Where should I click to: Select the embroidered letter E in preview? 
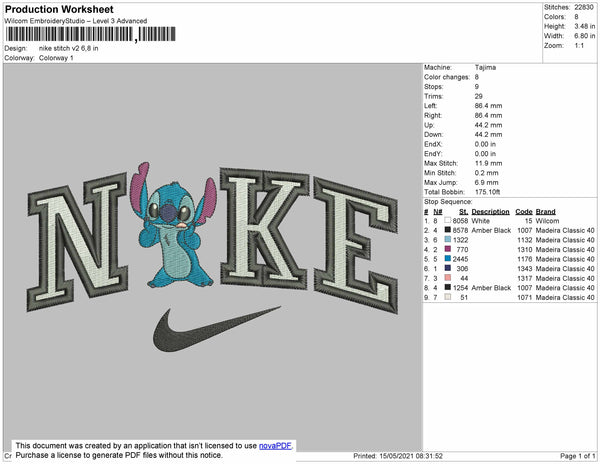[355, 245]
